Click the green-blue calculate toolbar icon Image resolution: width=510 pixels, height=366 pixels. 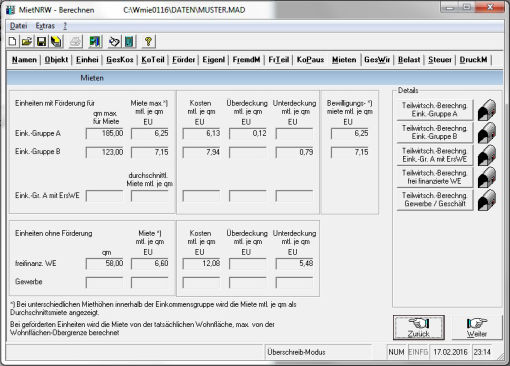coord(95,42)
